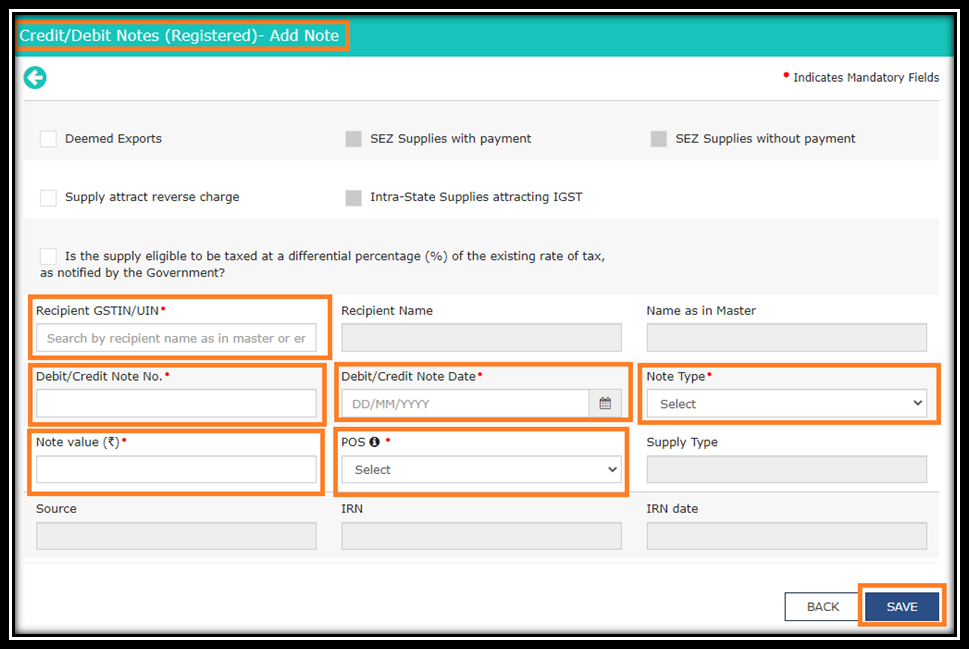Image resolution: width=969 pixels, height=649 pixels.
Task: Click the teal back arrow icon
Action: click(35, 78)
